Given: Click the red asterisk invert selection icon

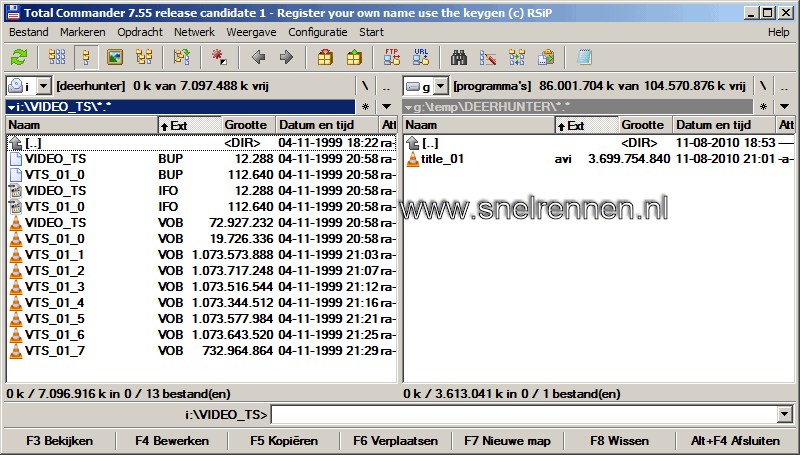Looking at the screenshot, I should pyautogui.click(x=219, y=57).
